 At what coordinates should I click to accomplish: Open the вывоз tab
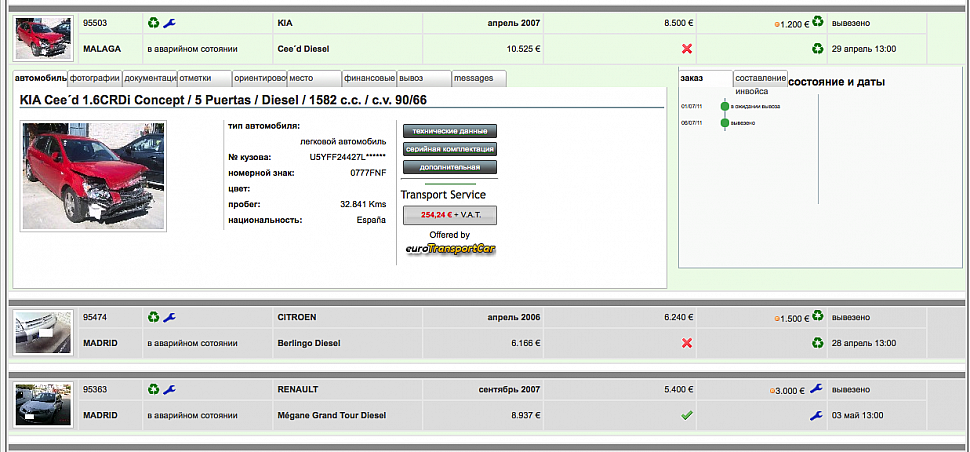point(424,79)
